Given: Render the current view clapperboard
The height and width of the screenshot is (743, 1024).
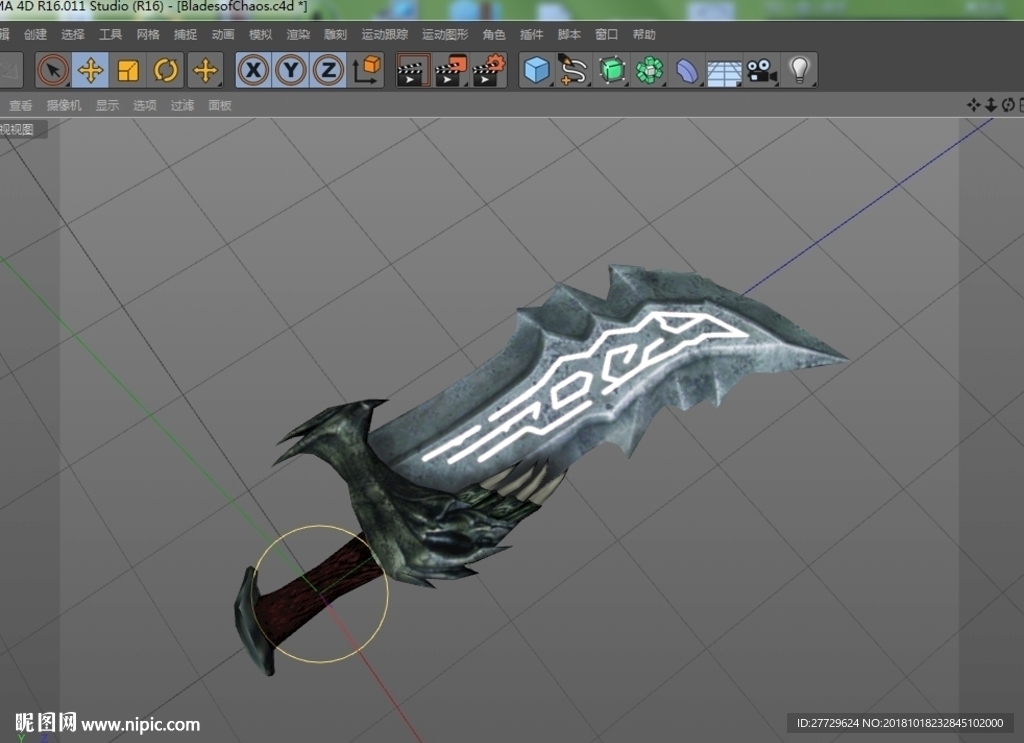Looking at the screenshot, I should click(x=413, y=71).
